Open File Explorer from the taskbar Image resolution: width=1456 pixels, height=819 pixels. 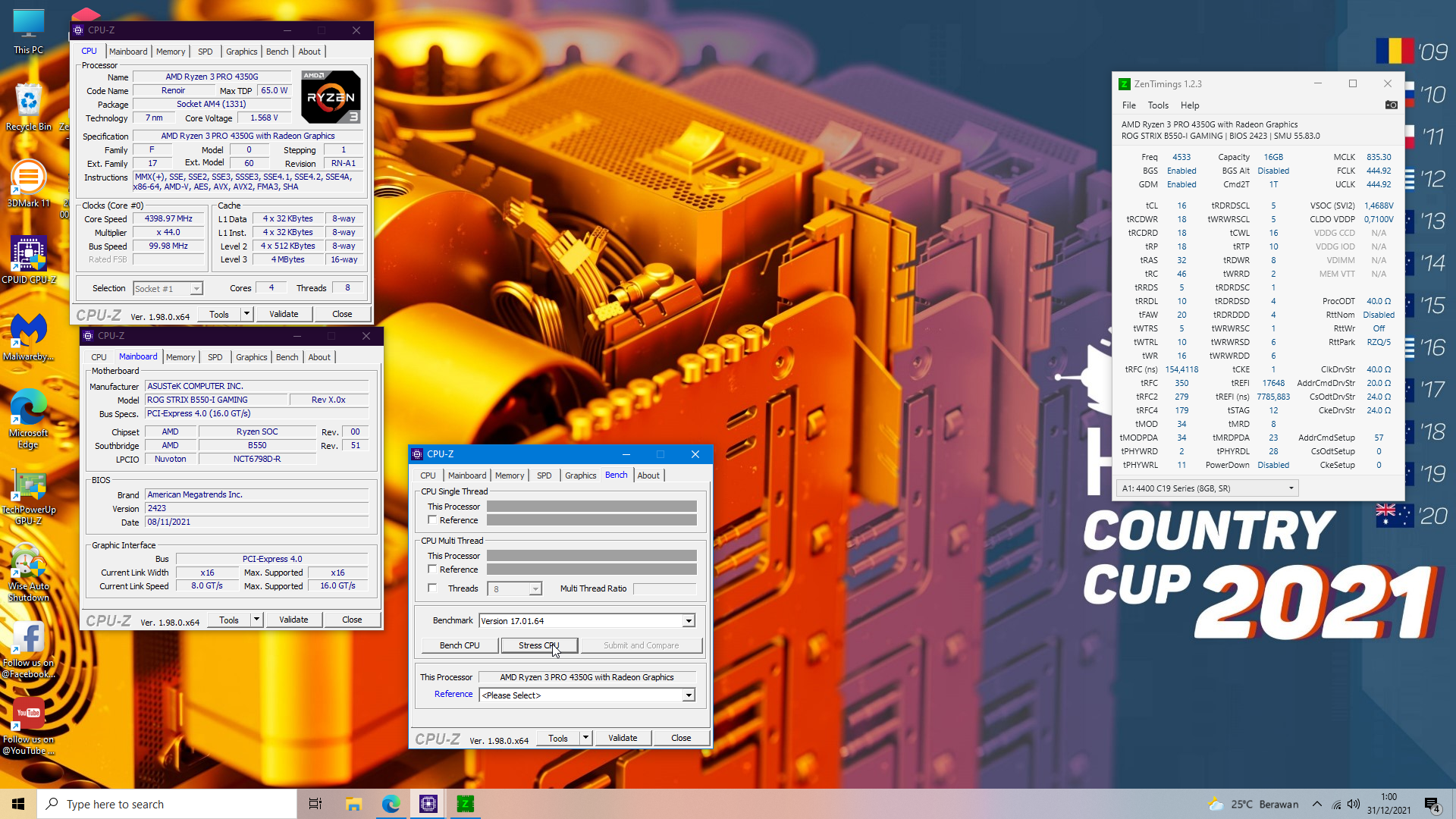tap(353, 804)
